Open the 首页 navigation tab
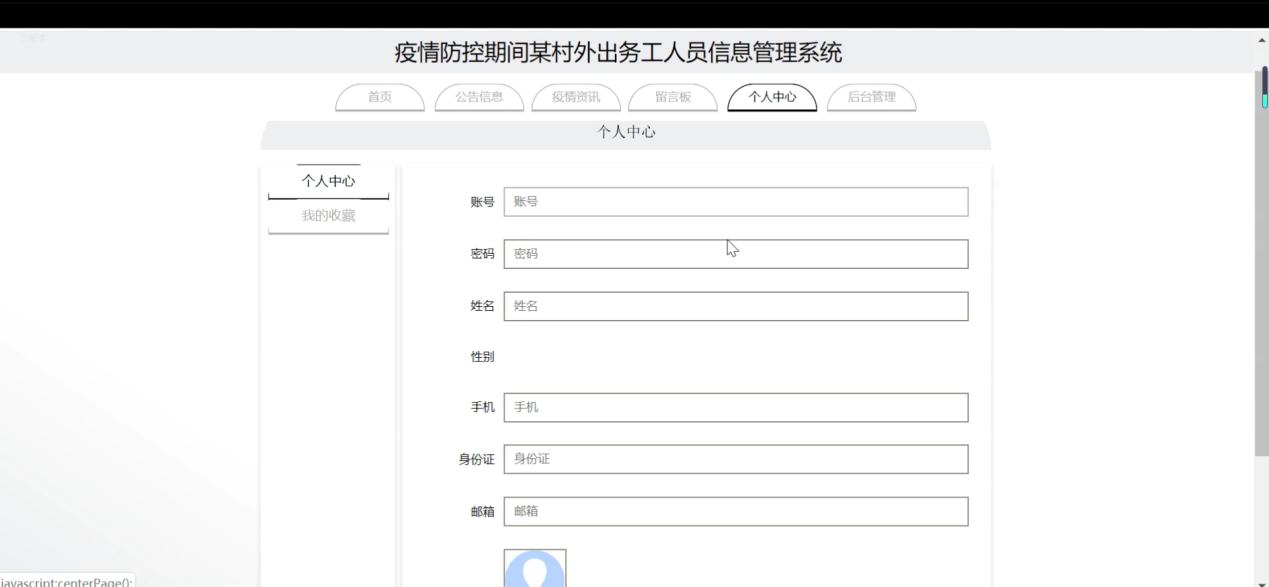This screenshot has width=1269, height=587. pos(380,97)
